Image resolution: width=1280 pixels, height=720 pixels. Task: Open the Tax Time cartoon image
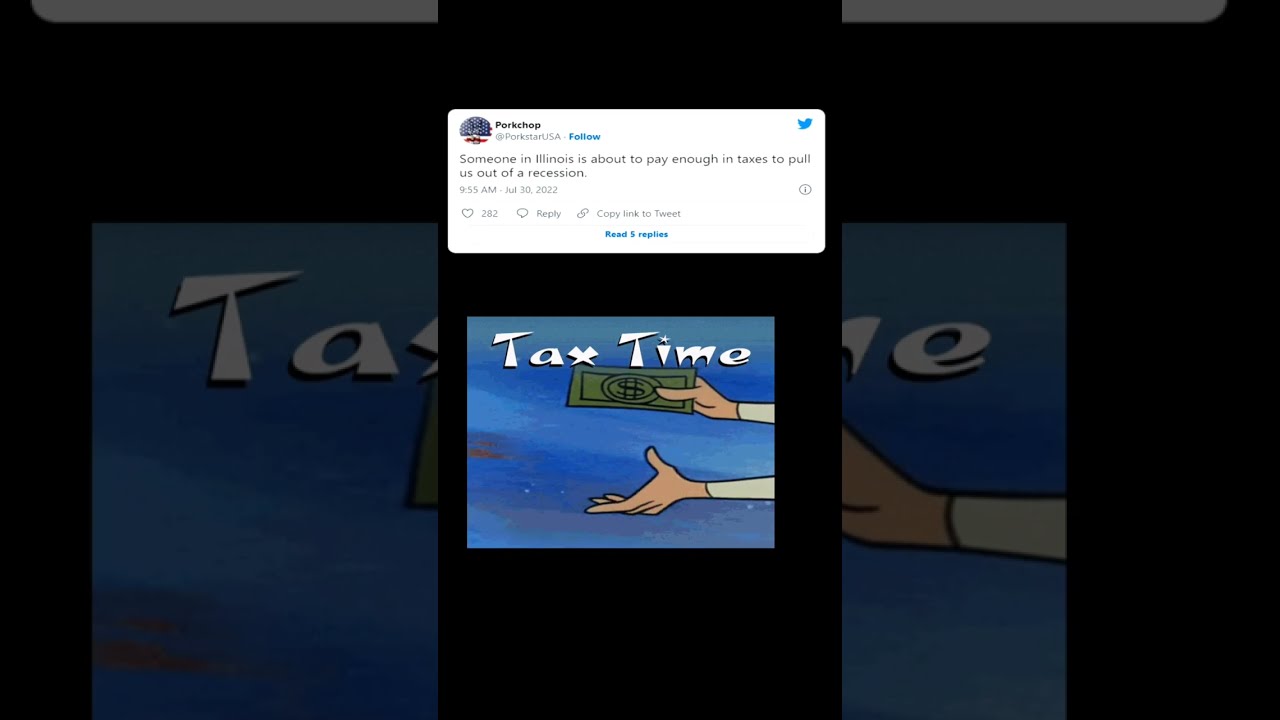coord(620,432)
